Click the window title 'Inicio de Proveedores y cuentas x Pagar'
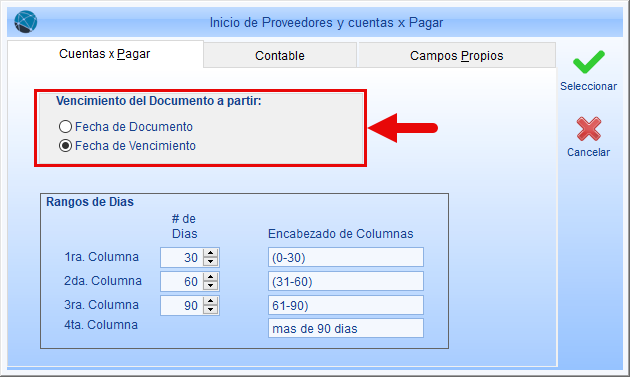 tap(326, 23)
